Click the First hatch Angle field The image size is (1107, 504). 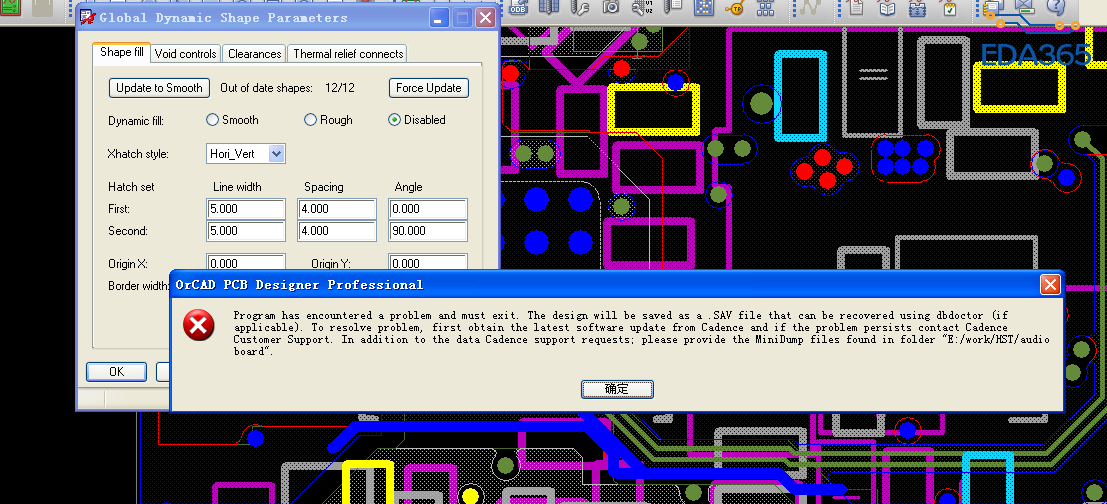coord(428,209)
